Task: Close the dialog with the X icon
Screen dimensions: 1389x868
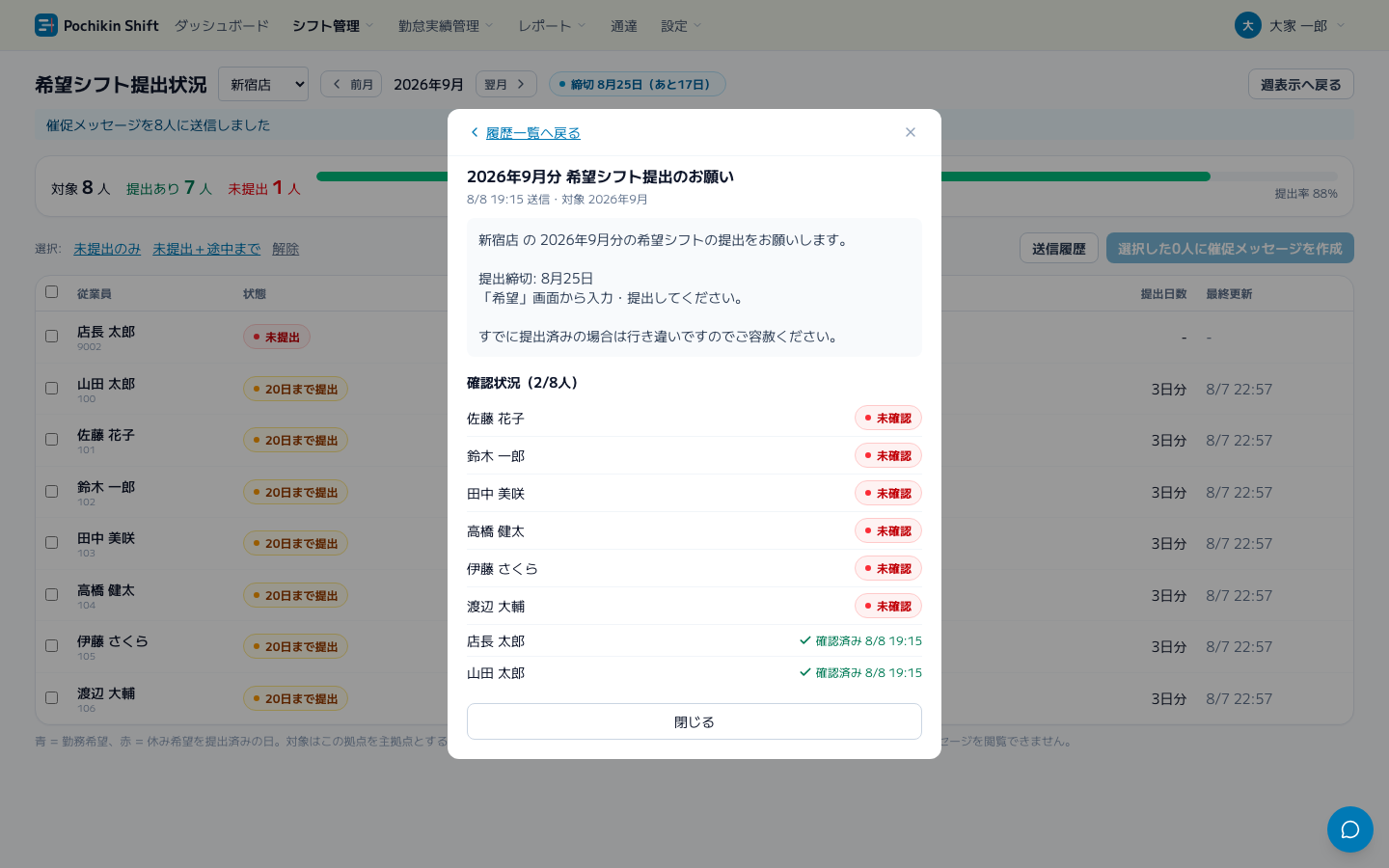Action: click(911, 132)
